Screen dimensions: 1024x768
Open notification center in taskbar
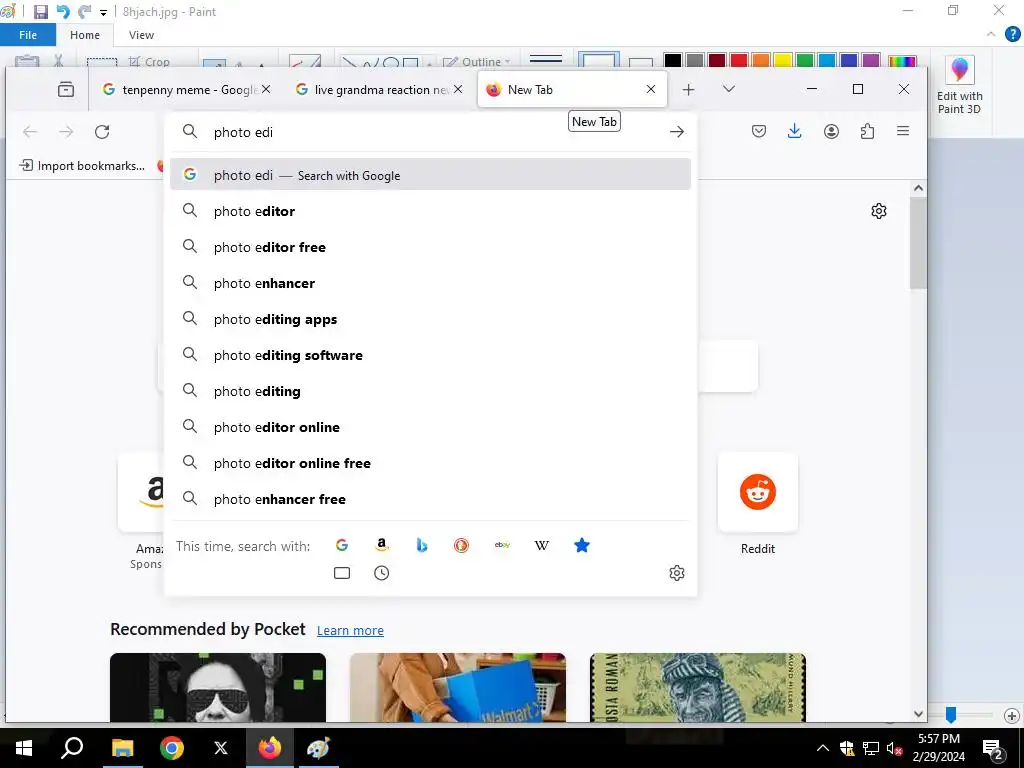point(994,748)
